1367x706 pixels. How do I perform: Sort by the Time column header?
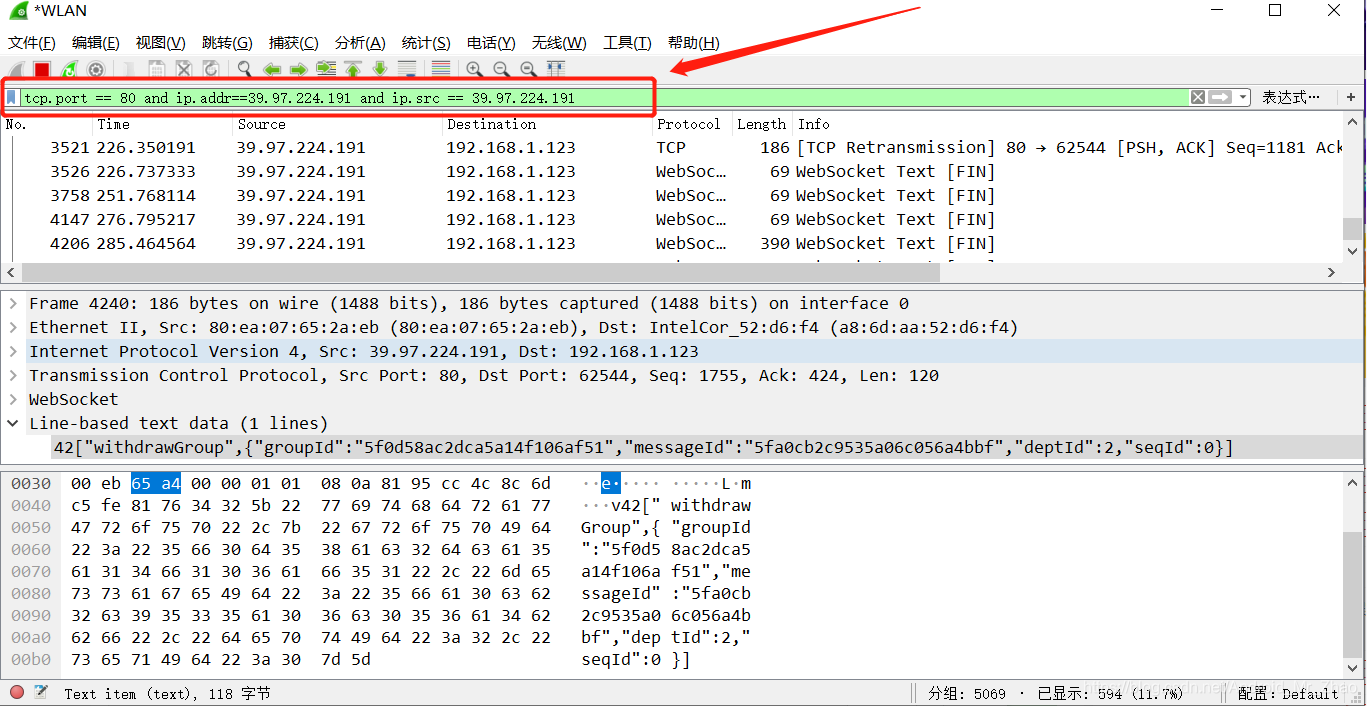pos(162,125)
